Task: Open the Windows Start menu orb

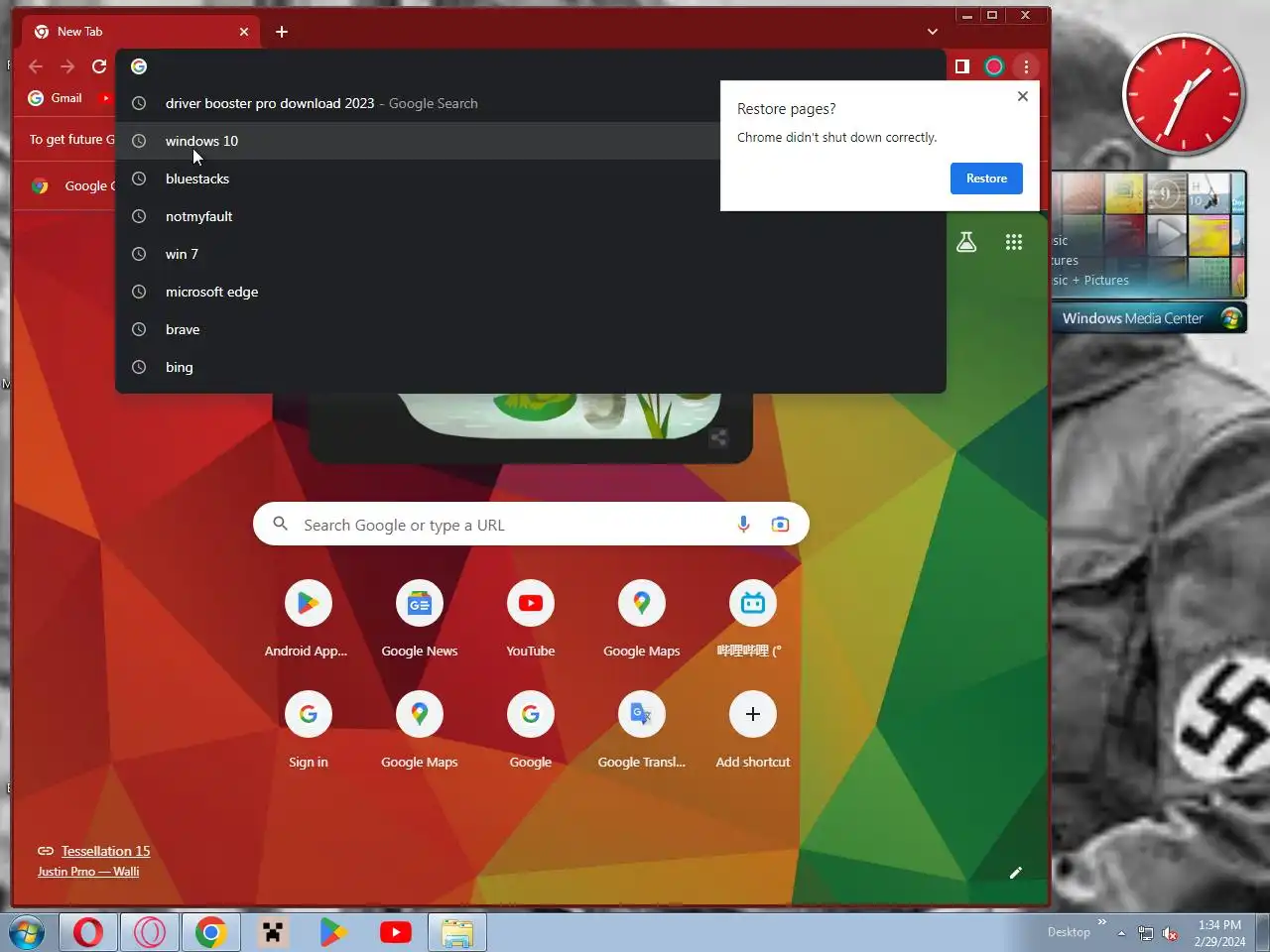Action: pos(27,933)
